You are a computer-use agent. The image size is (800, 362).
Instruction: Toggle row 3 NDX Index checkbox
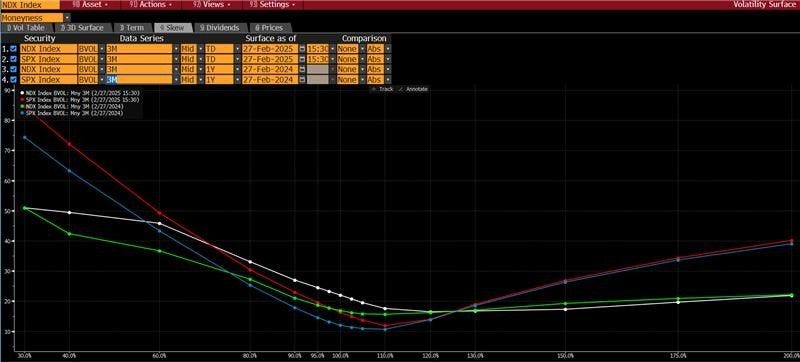[x=13, y=69]
